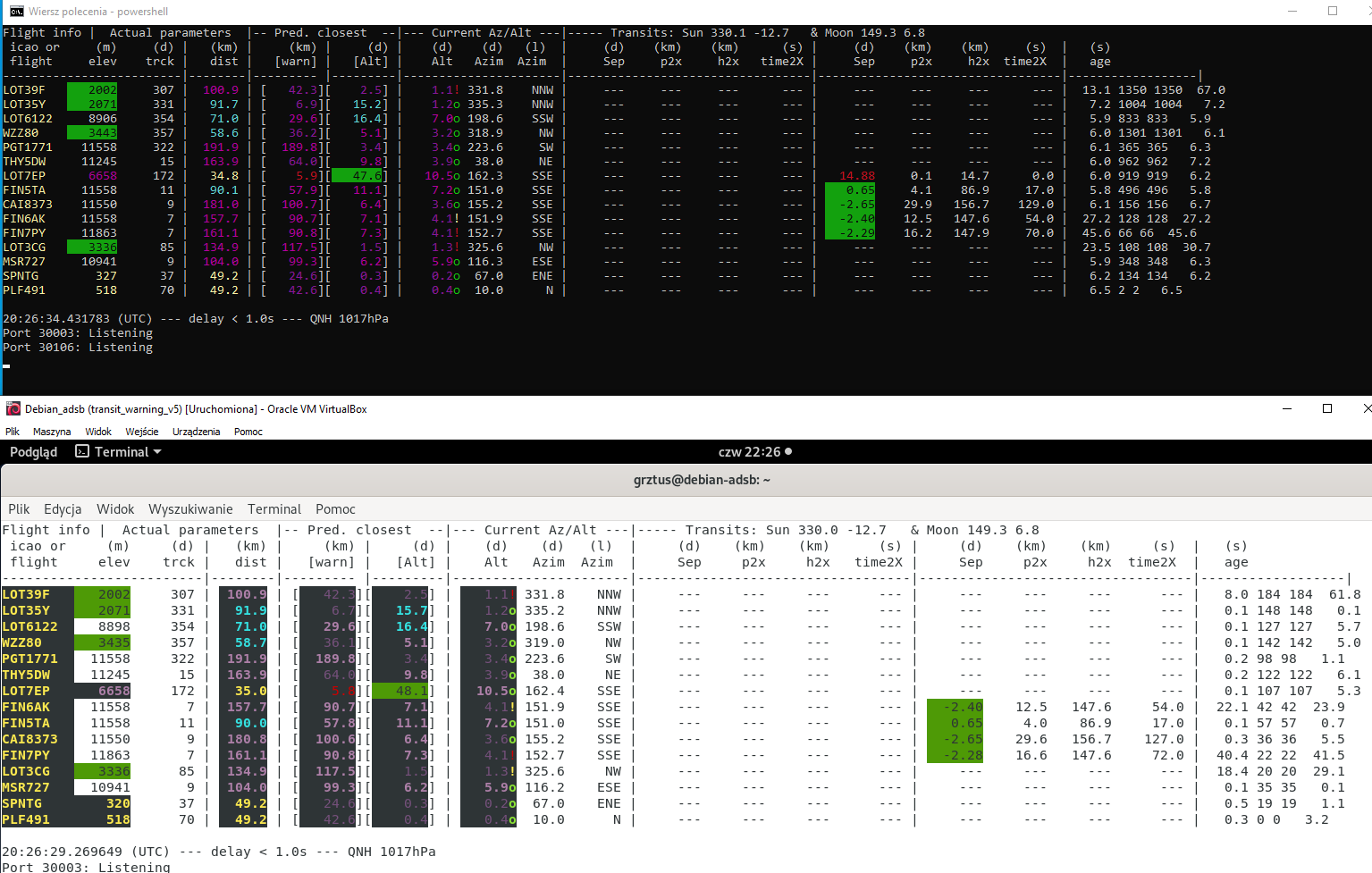The width and height of the screenshot is (1372, 873).
Task: Click green 0.65 Sep value in PowerShell
Action: click(850, 190)
